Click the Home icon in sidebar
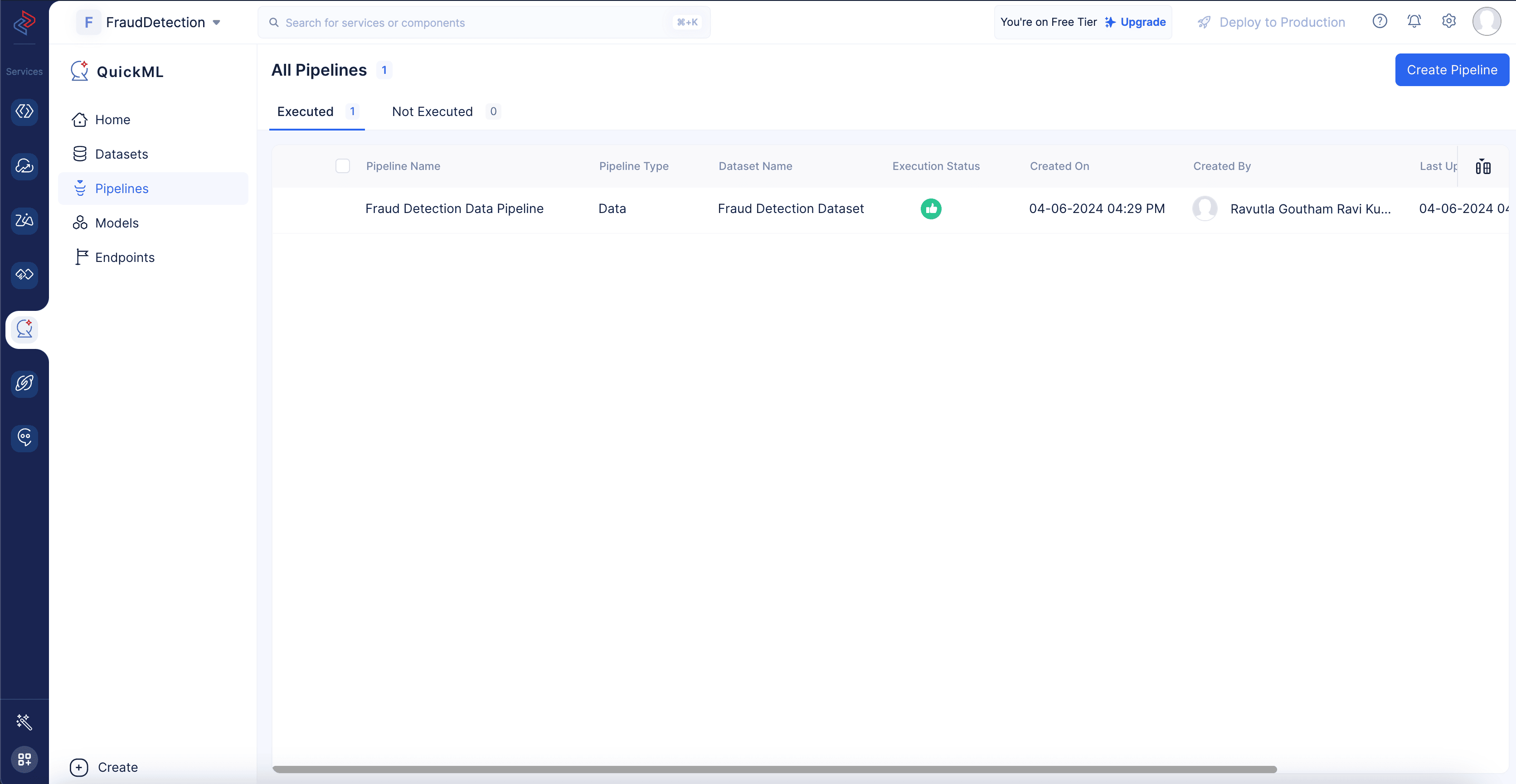The width and height of the screenshot is (1516, 784). click(80, 119)
